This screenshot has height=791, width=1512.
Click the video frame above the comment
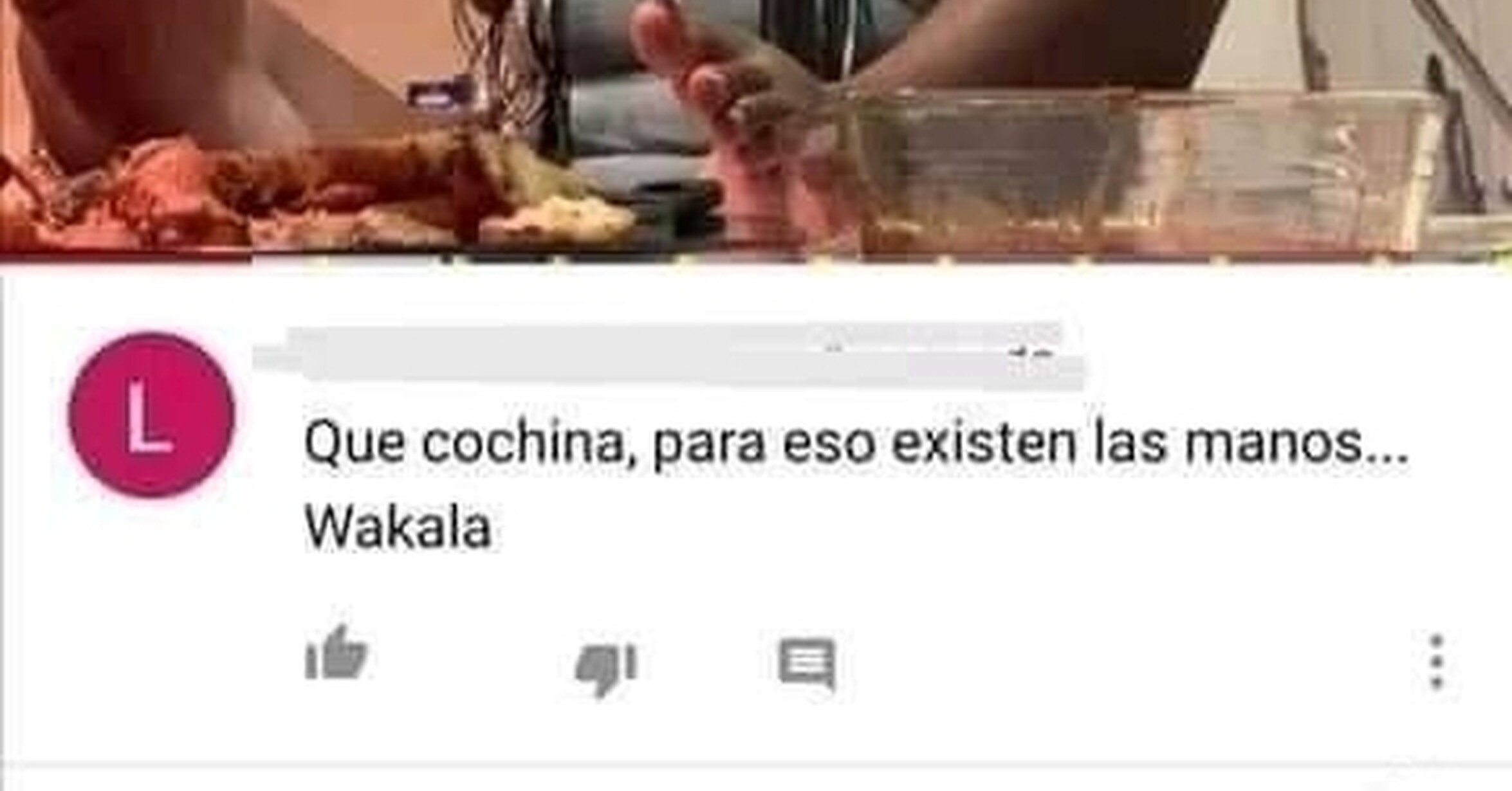coord(756,127)
